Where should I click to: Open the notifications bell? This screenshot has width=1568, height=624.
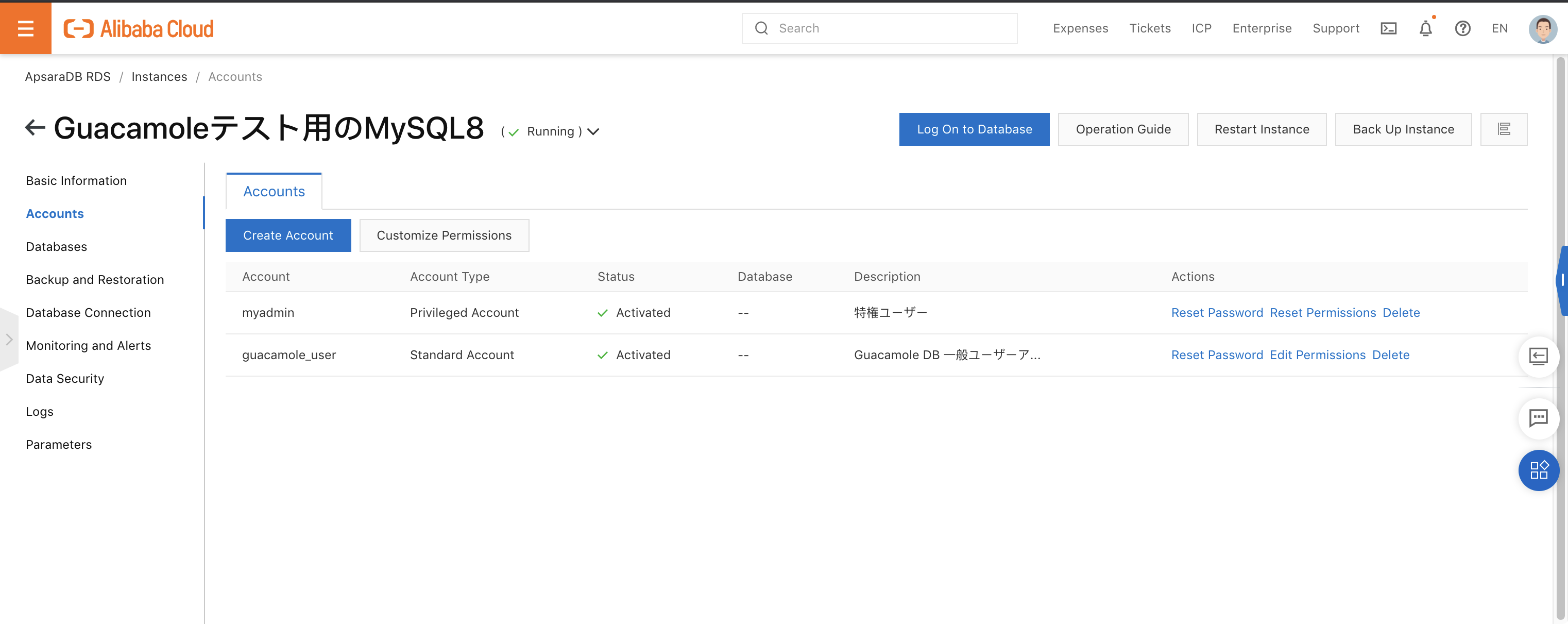1425,29
